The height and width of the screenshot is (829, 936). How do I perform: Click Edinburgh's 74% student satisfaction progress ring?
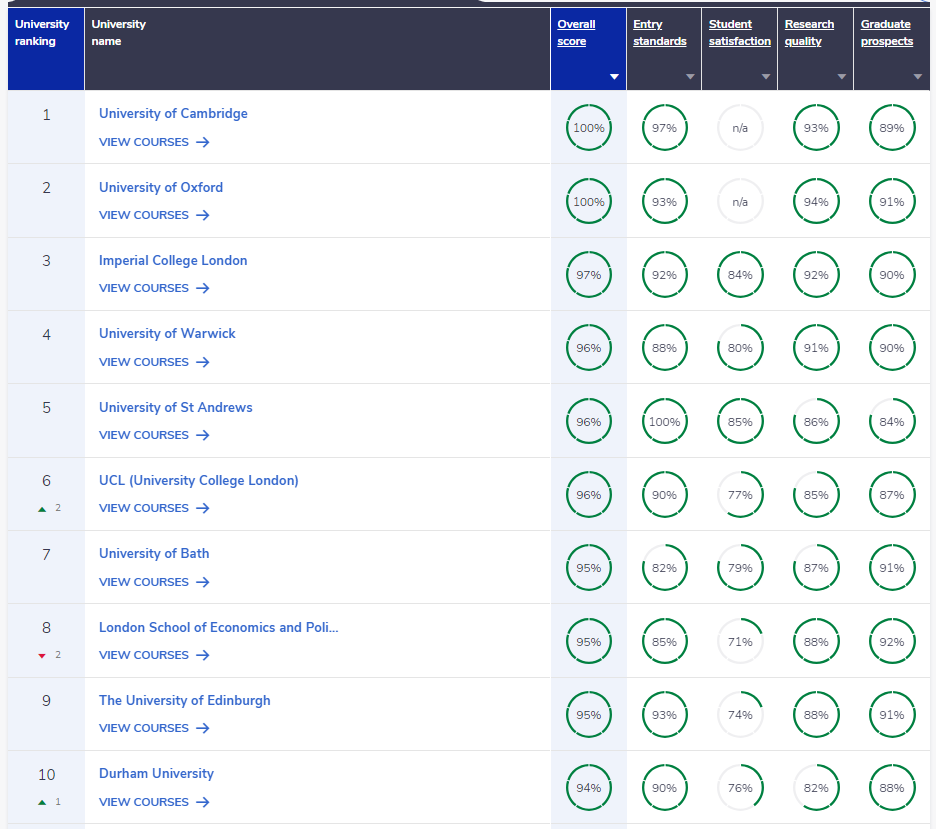click(740, 715)
